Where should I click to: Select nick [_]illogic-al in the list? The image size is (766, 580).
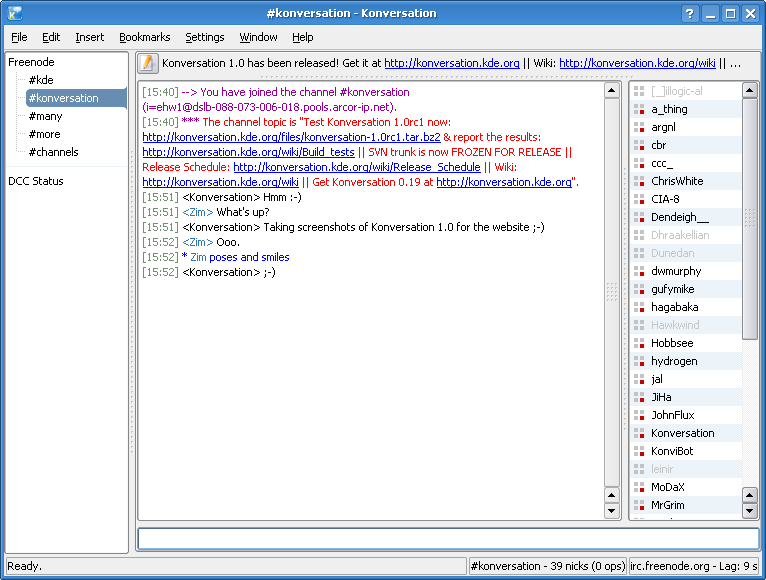686,91
